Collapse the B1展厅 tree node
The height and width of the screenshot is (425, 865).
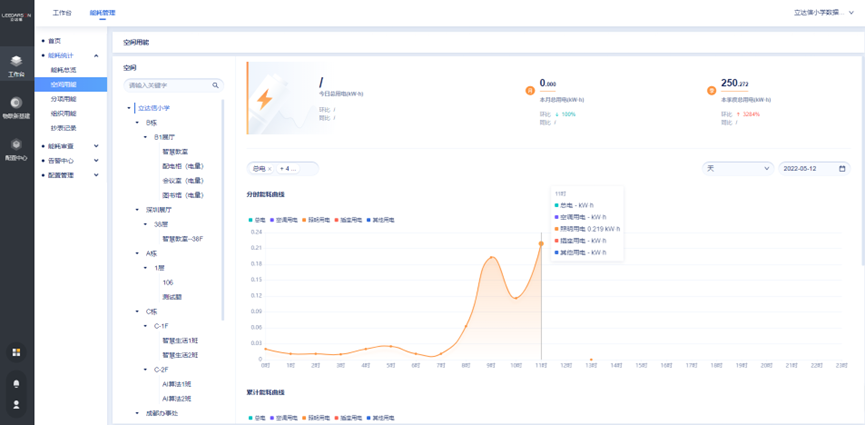click(x=145, y=136)
